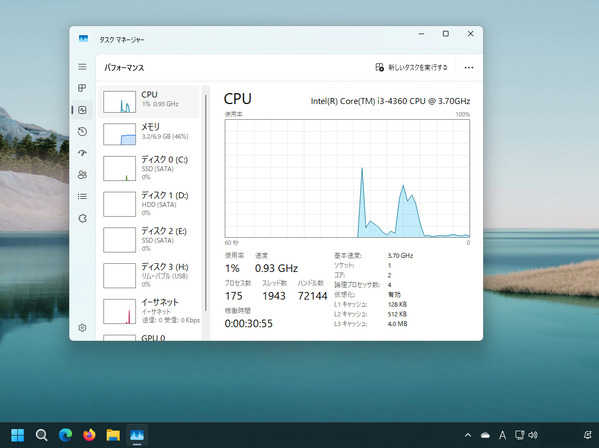Open the Users page icon
Viewport: 599px width, 448px height.
coord(82,175)
